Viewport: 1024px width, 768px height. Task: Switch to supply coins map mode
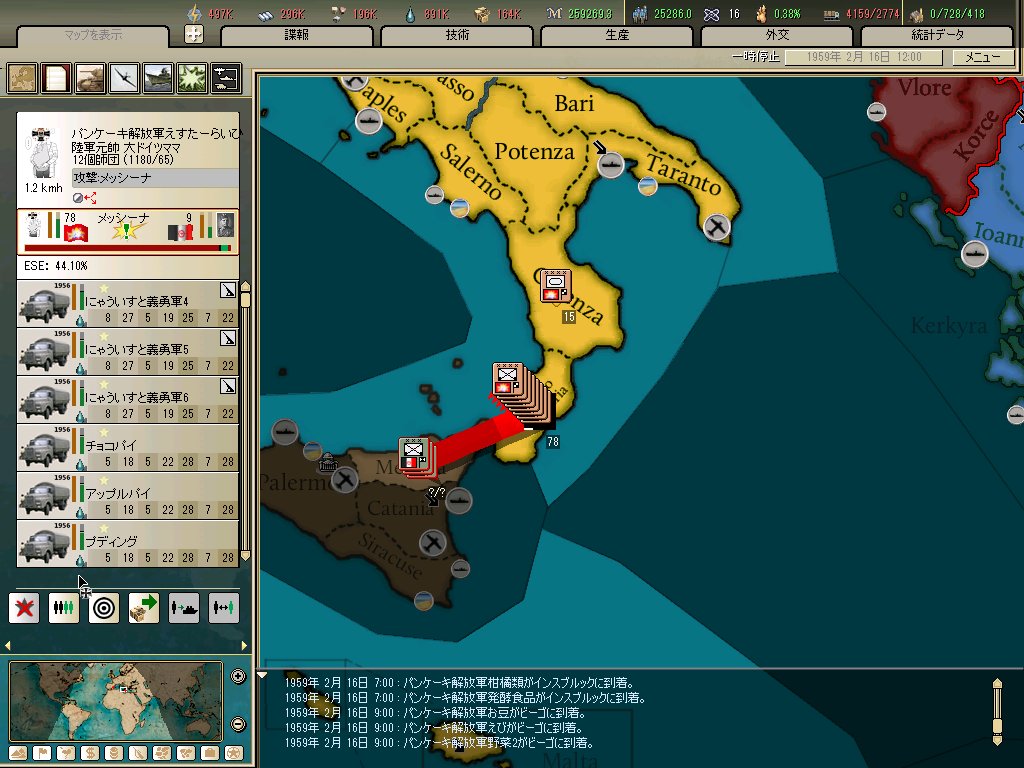click(x=114, y=753)
